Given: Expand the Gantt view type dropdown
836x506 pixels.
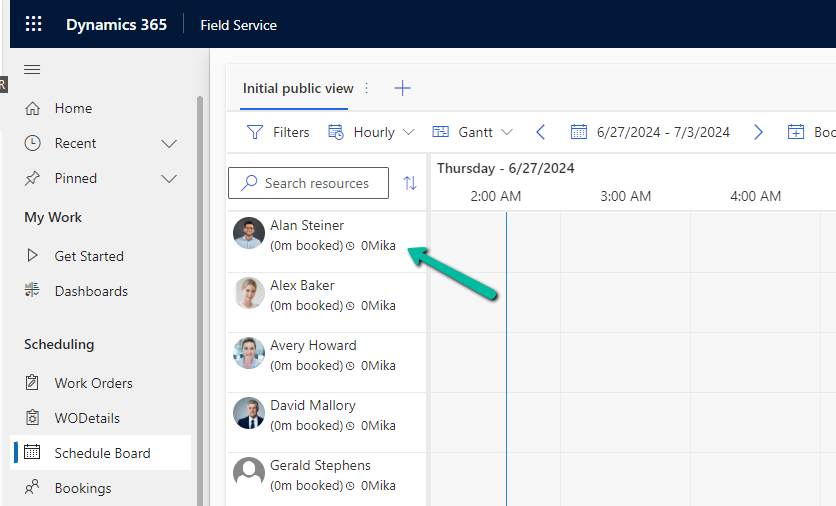Looking at the screenshot, I should (x=473, y=132).
